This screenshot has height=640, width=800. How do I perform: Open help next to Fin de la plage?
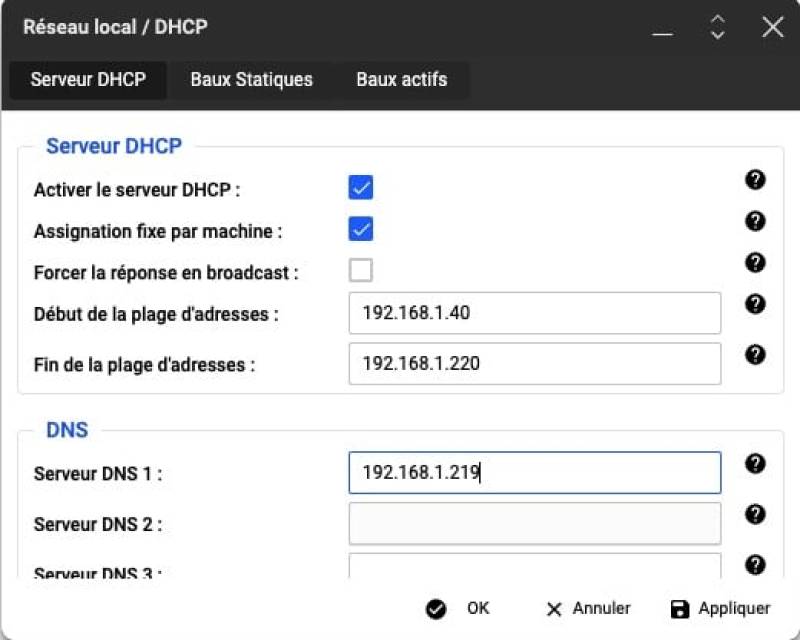point(756,354)
